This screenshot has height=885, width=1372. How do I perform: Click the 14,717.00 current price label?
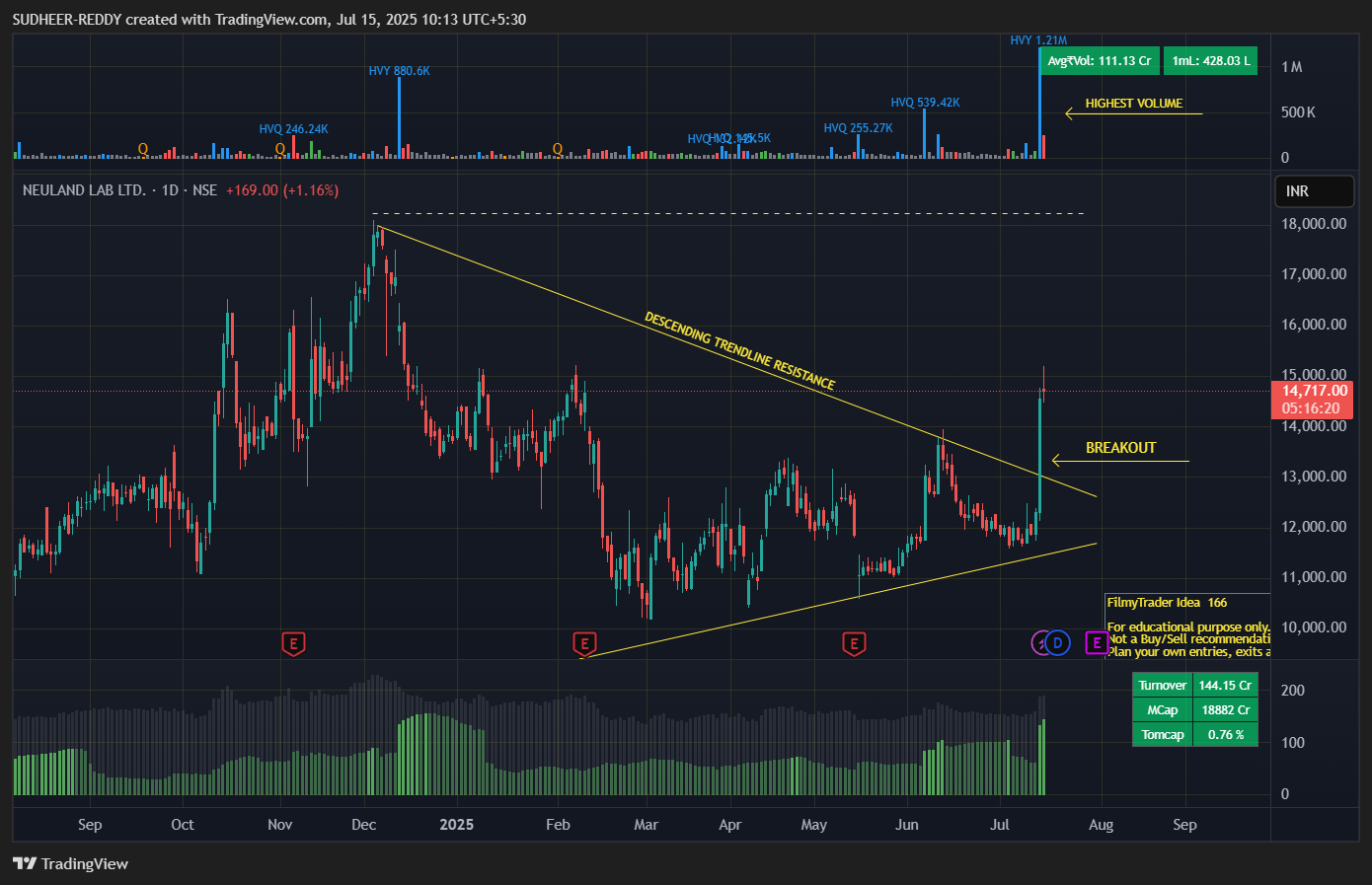pyautogui.click(x=1314, y=391)
